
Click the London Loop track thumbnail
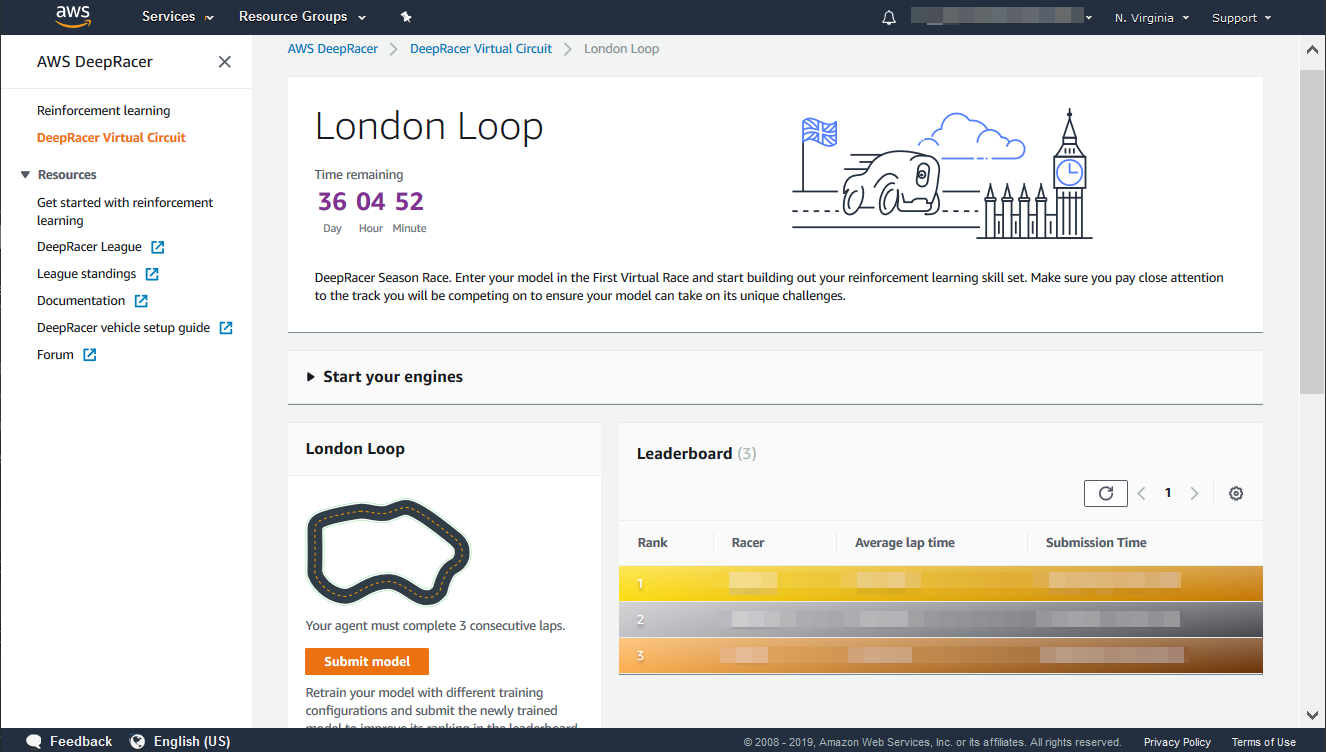(387, 553)
